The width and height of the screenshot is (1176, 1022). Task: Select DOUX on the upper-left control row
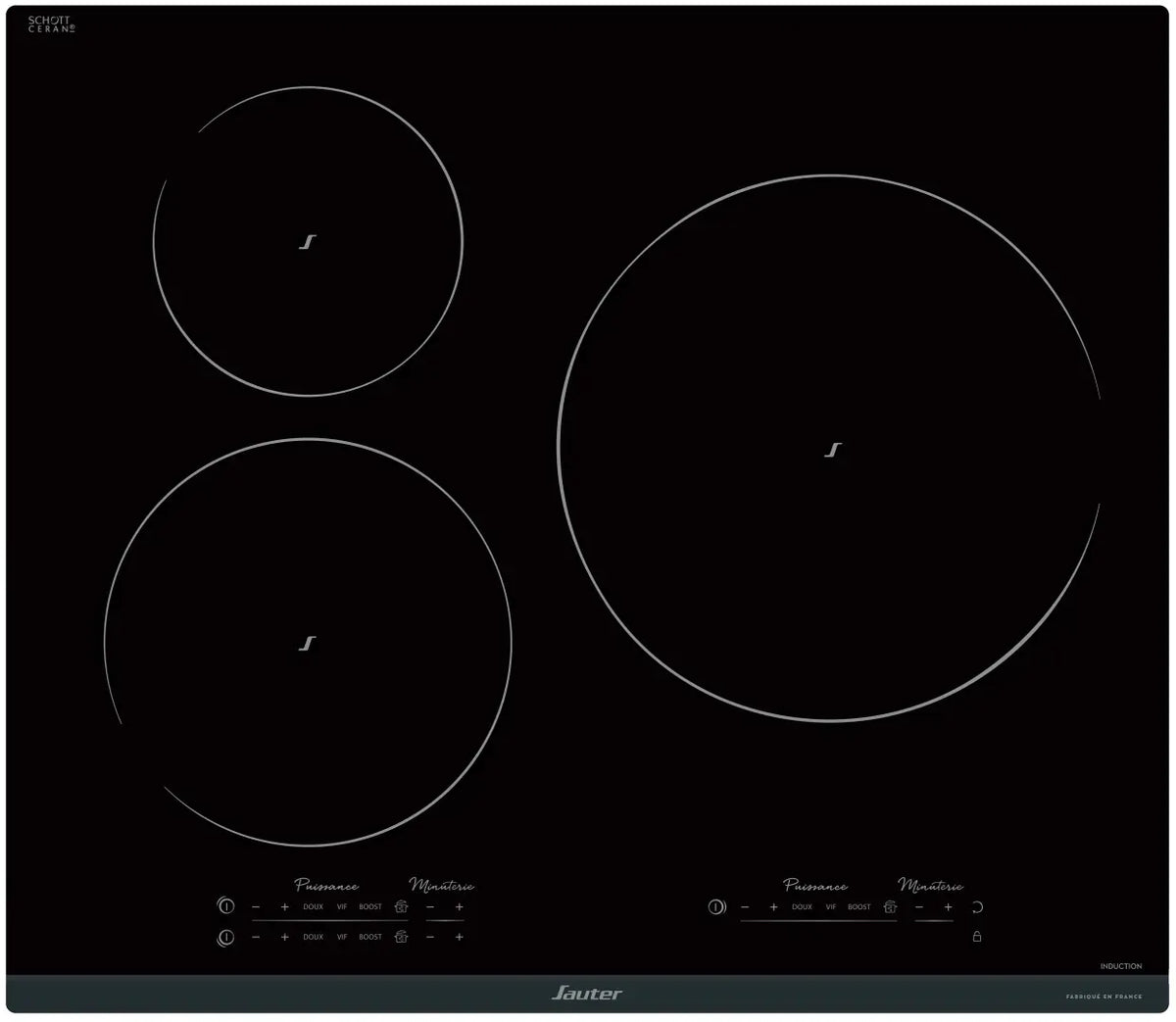pyautogui.click(x=313, y=907)
